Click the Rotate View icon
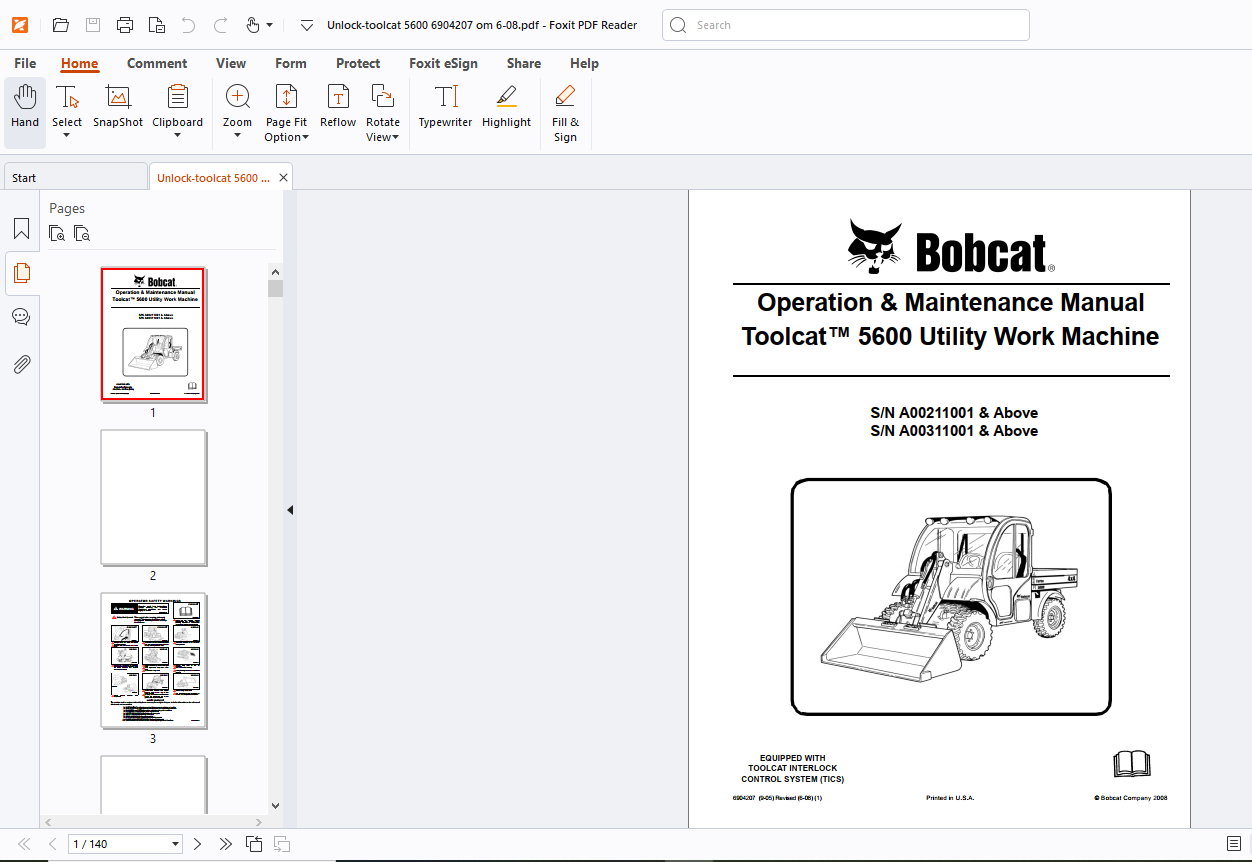This screenshot has height=862, width=1252. pyautogui.click(x=383, y=97)
